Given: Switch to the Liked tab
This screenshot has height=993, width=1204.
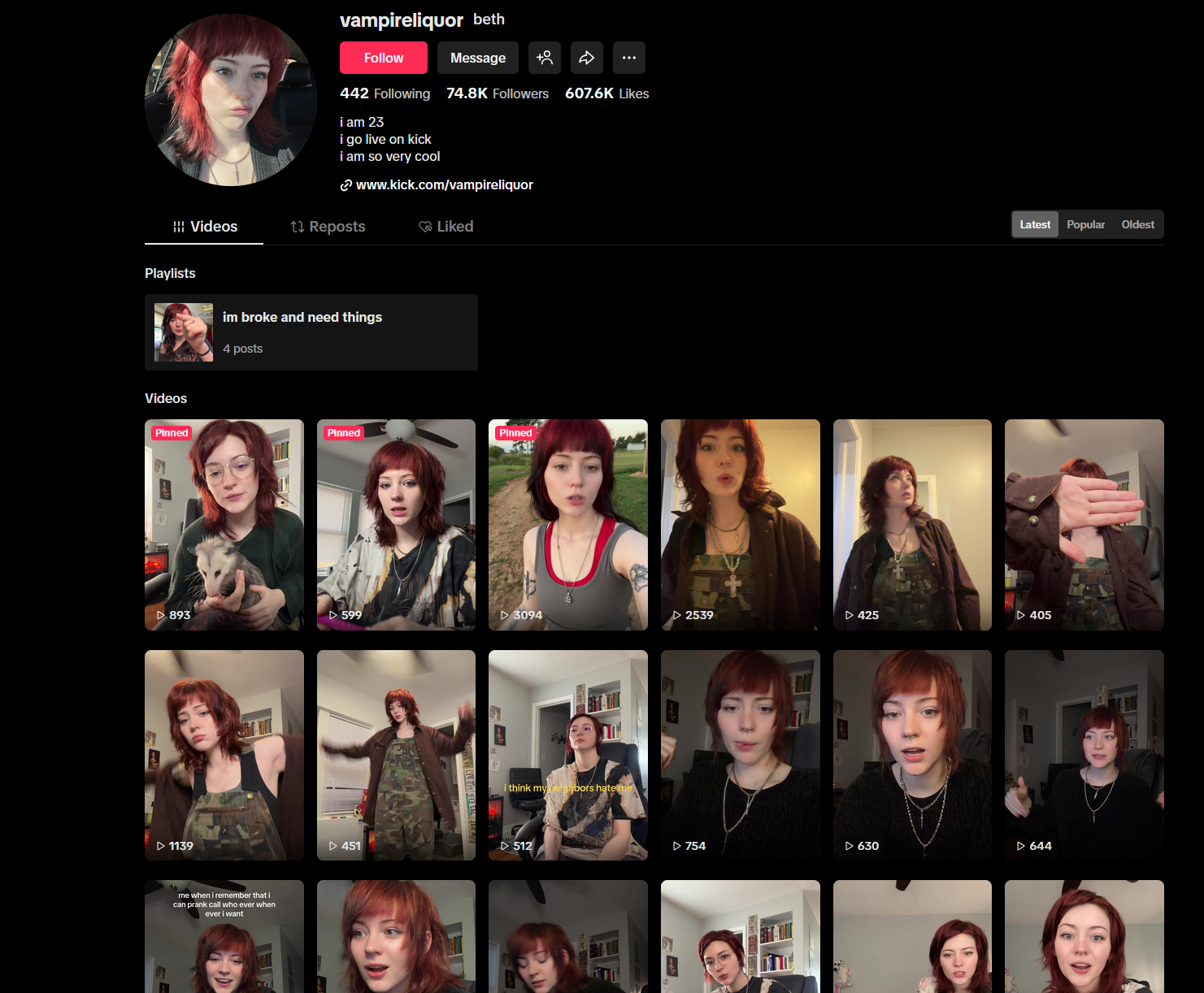Looking at the screenshot, I should point(446,227).
